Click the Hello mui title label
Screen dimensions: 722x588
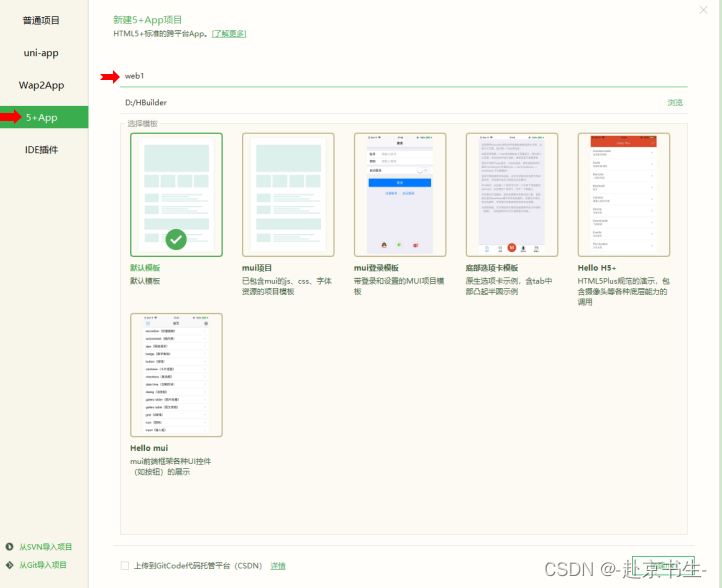tap(149, 448)
